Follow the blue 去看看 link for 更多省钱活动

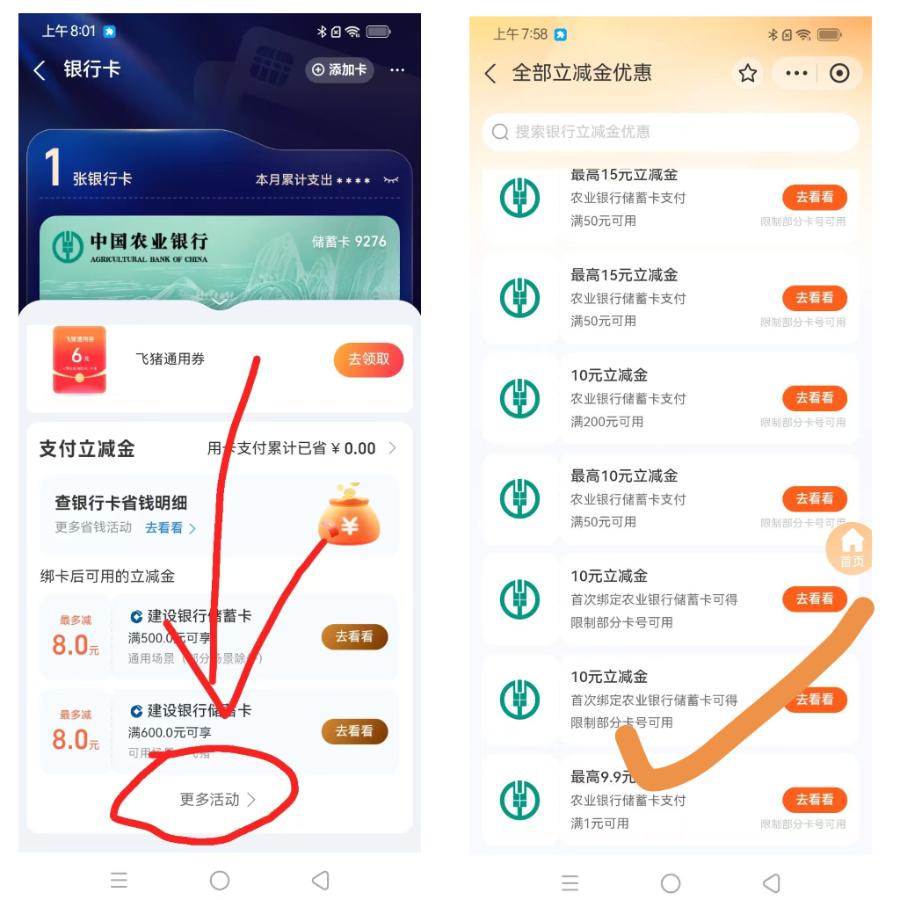tap(170, 527)
